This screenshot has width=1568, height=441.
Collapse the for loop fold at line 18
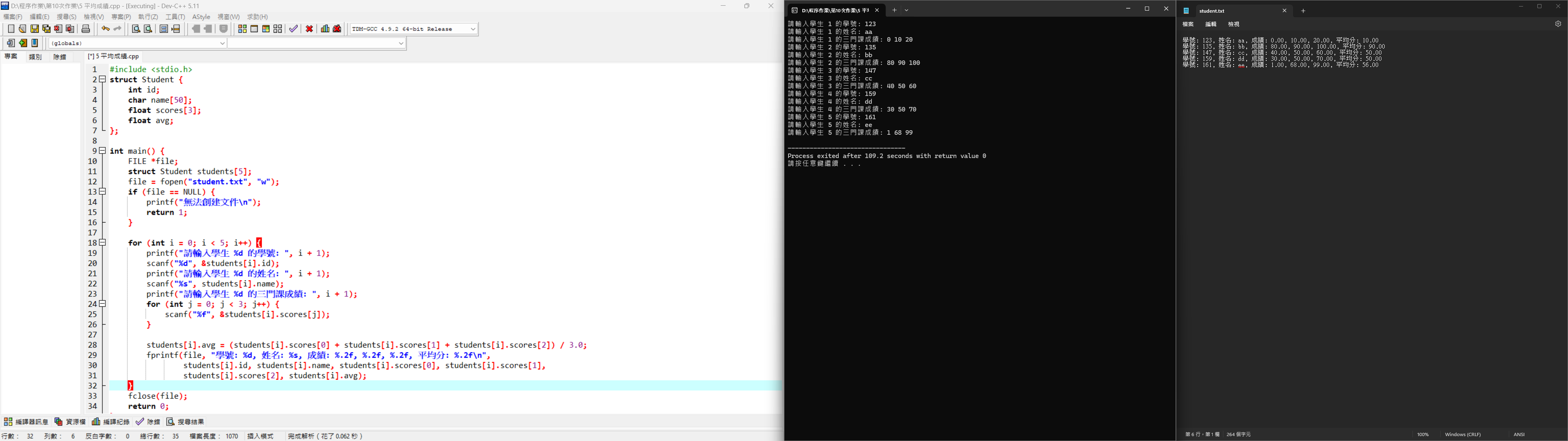[x=103, y=243]
